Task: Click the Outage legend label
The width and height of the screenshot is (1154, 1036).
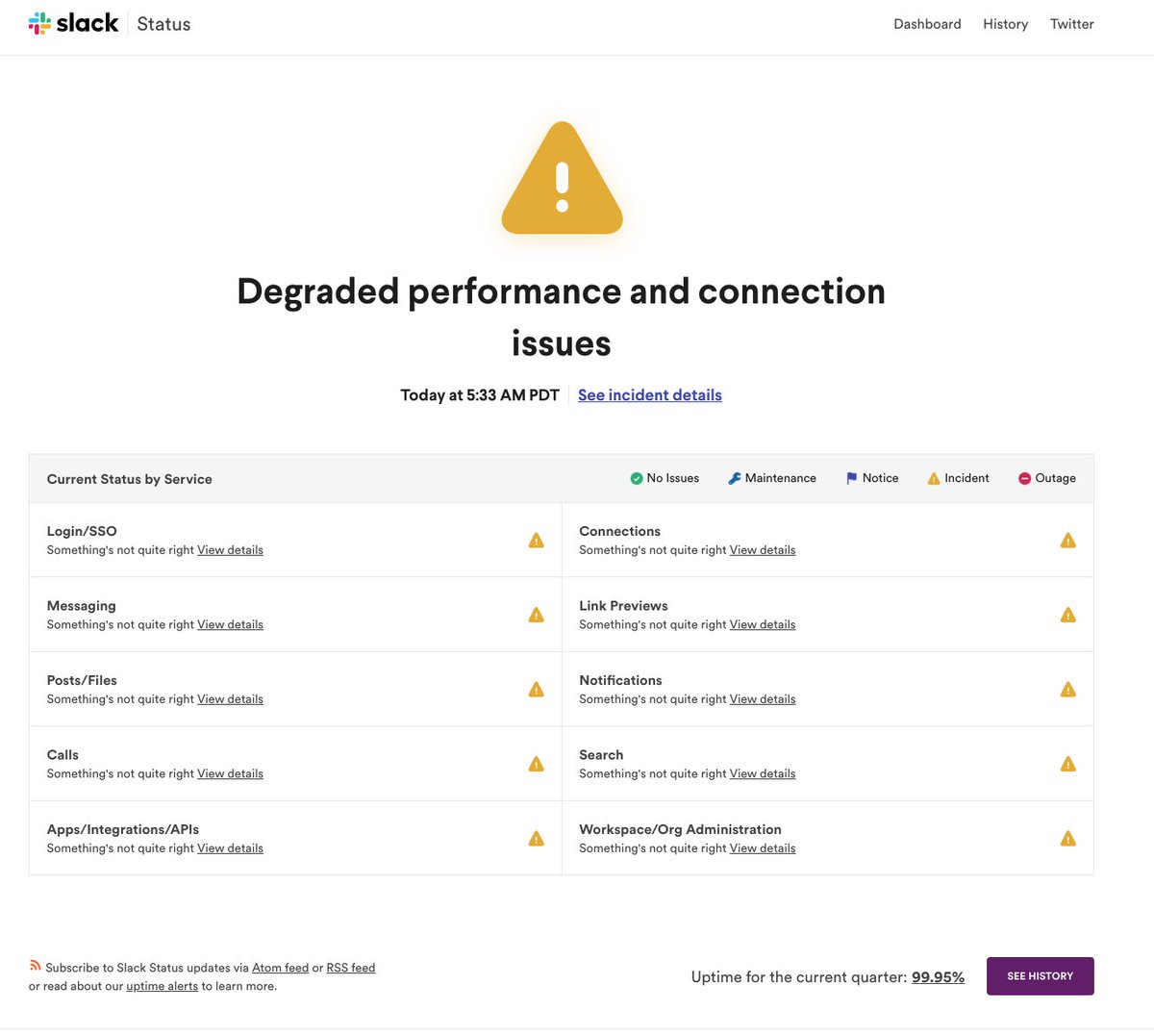Action: [x=1056, y=478]
